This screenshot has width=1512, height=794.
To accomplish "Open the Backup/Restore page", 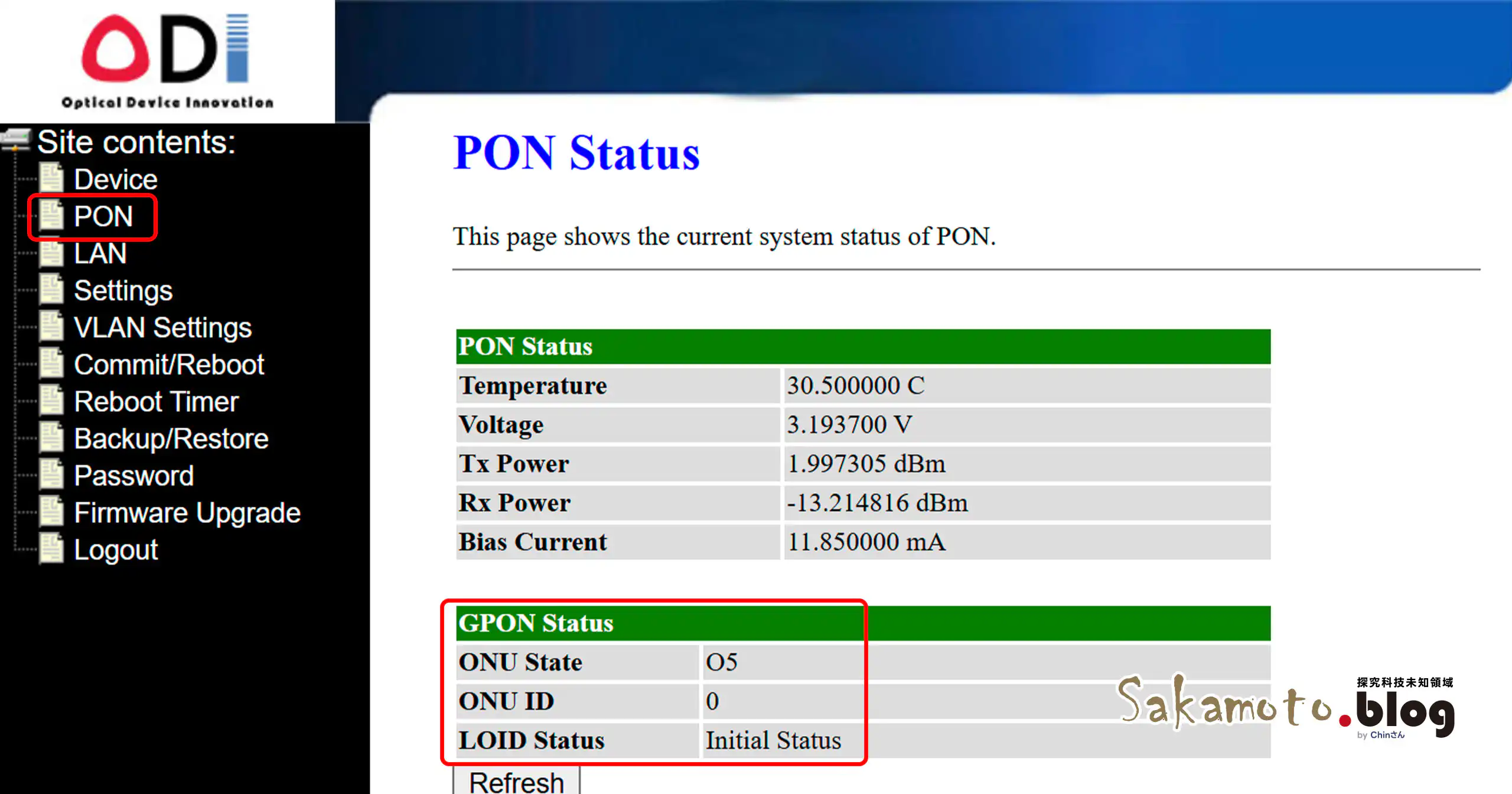I will click(x=171, y=438).
